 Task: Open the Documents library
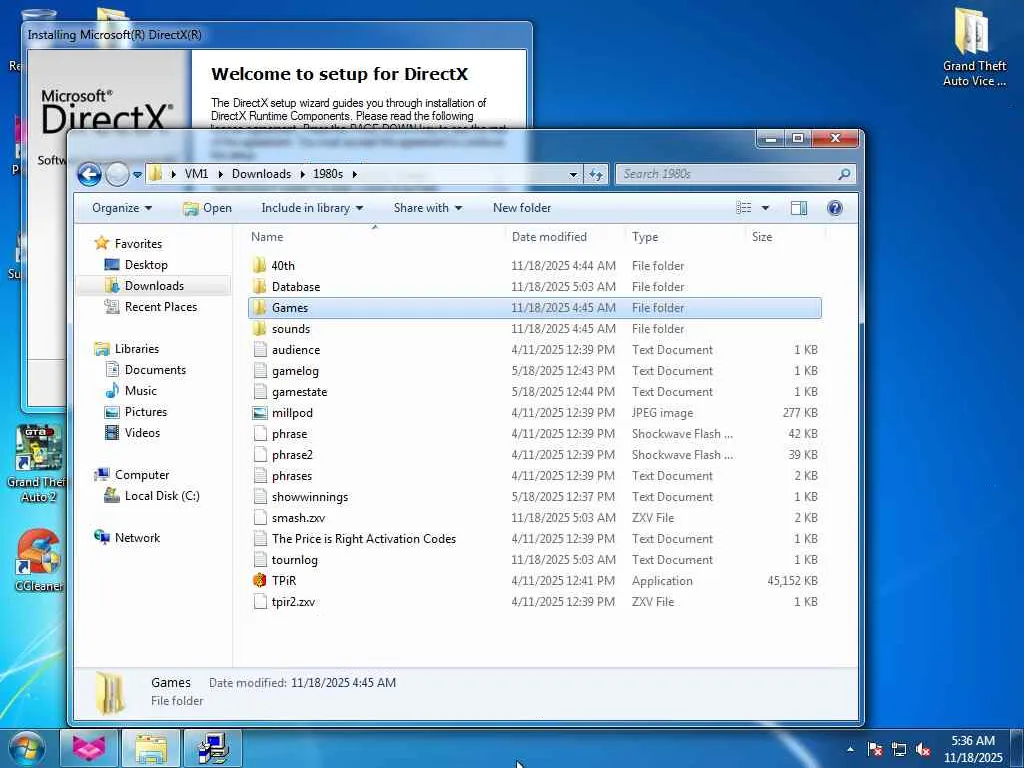[x=155, y=370]
